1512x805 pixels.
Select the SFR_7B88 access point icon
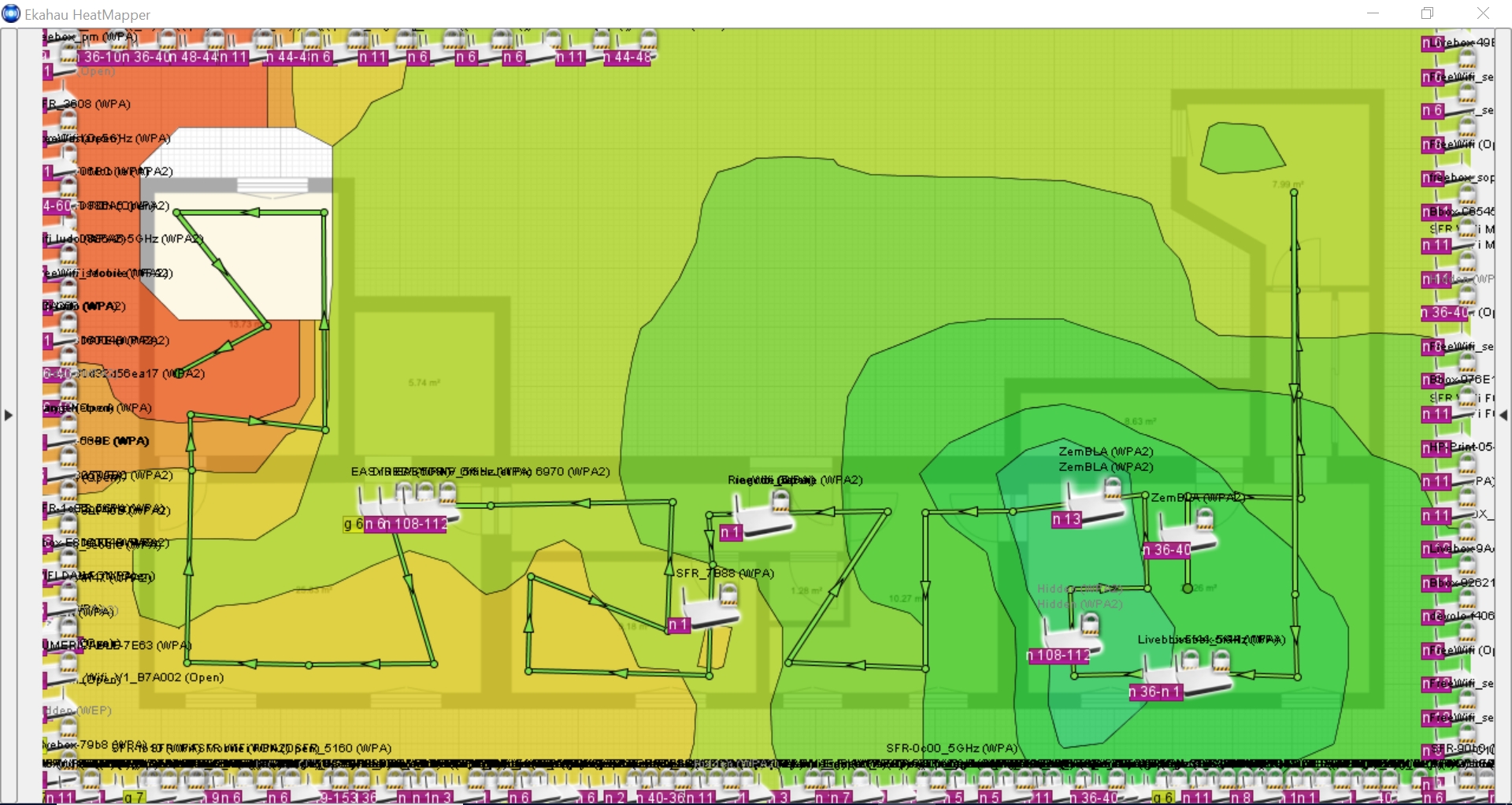pyautogui.click(x=710, y=607)
